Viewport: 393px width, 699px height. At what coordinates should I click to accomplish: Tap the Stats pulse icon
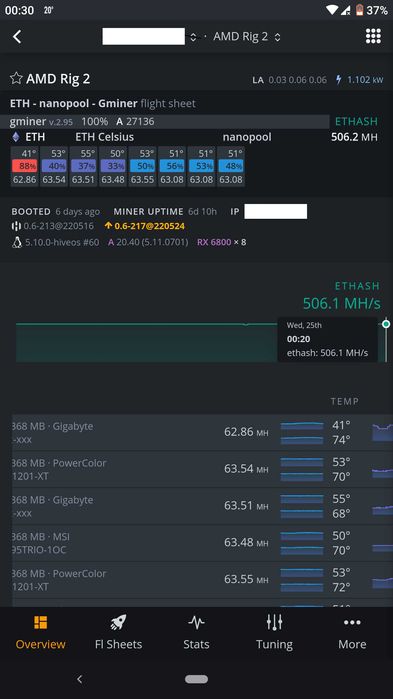[x=196, y=622]
